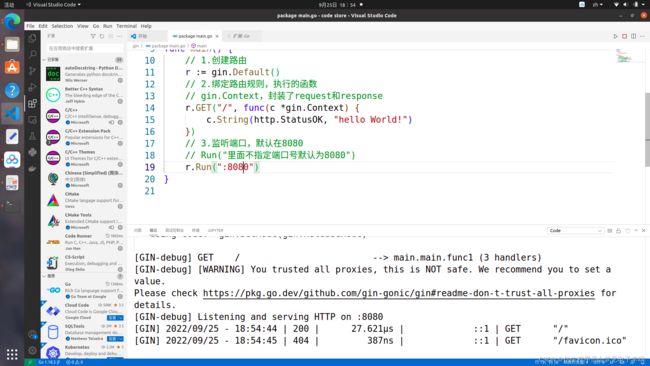Open the Go menu

pyautogui.click(x=96, y=26)
